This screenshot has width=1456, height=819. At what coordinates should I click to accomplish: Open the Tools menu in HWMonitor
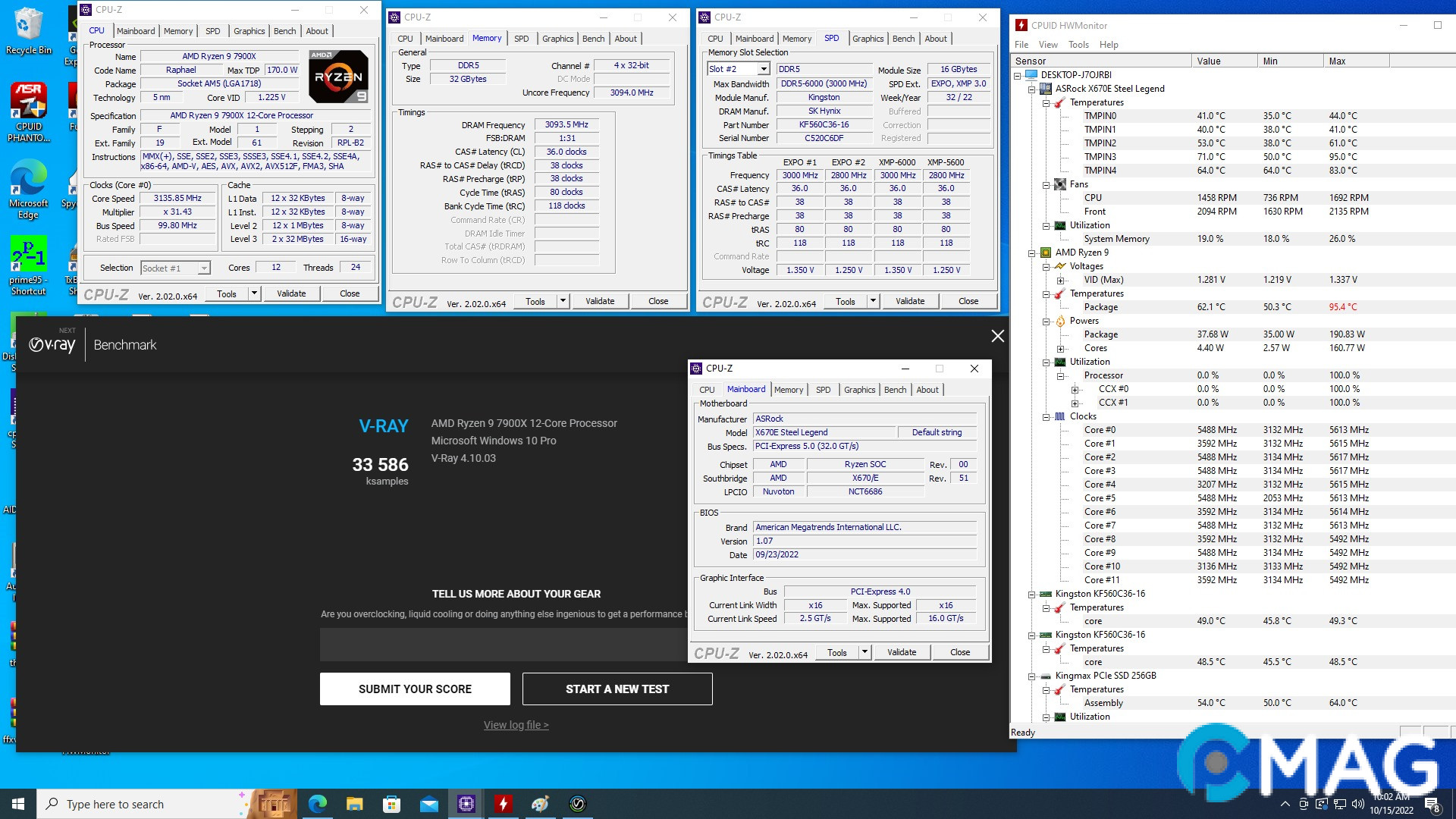click(1078, 45)
